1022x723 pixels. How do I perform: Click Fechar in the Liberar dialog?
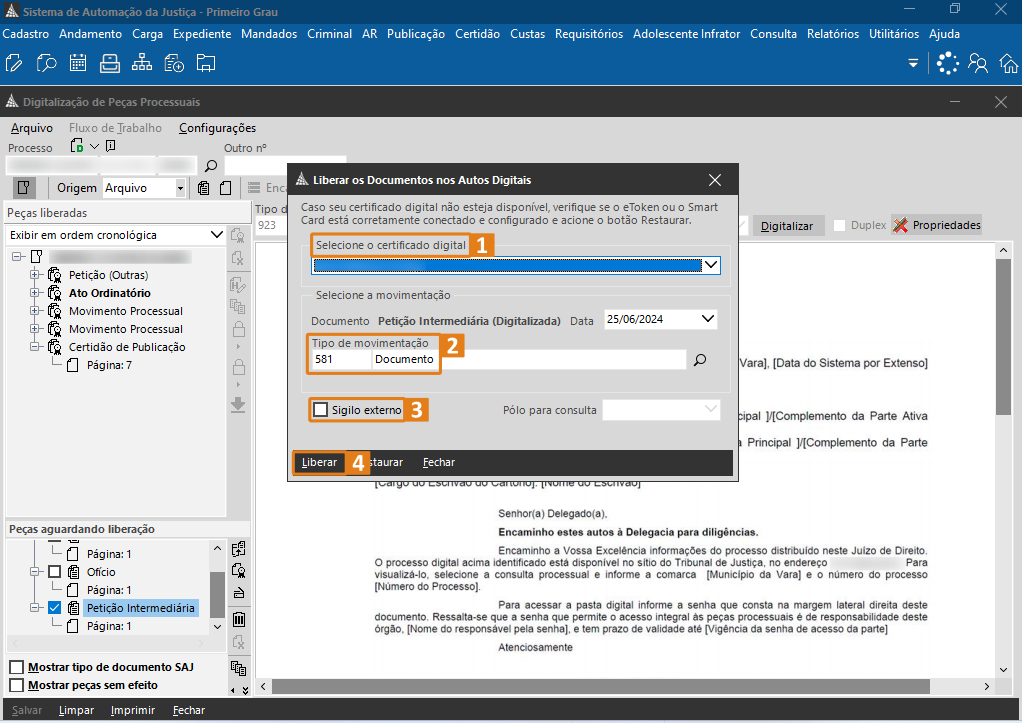coord(439,462)
